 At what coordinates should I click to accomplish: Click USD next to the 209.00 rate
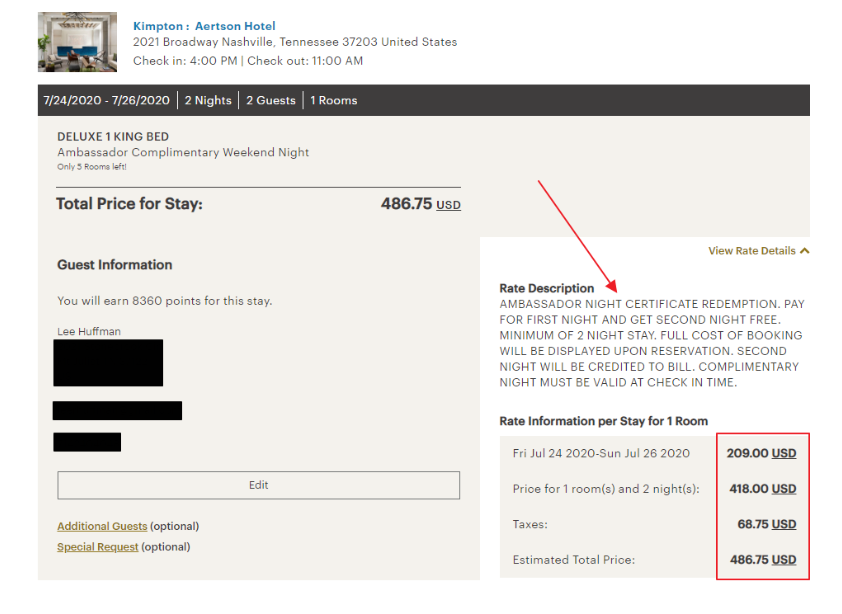[784, 453]
